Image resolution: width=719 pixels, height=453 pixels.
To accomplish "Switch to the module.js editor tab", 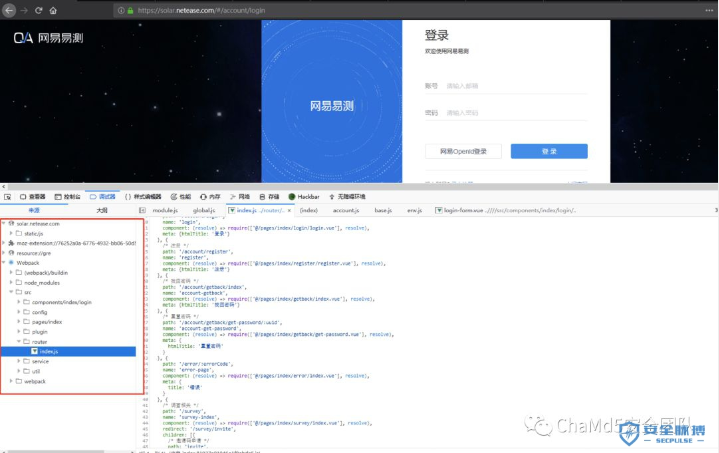I will tap(165, 210).
